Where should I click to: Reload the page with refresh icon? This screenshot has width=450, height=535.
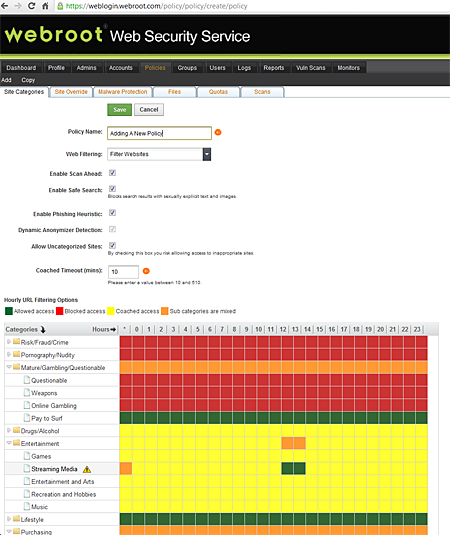pyautogui.click(x=31, y=6)
